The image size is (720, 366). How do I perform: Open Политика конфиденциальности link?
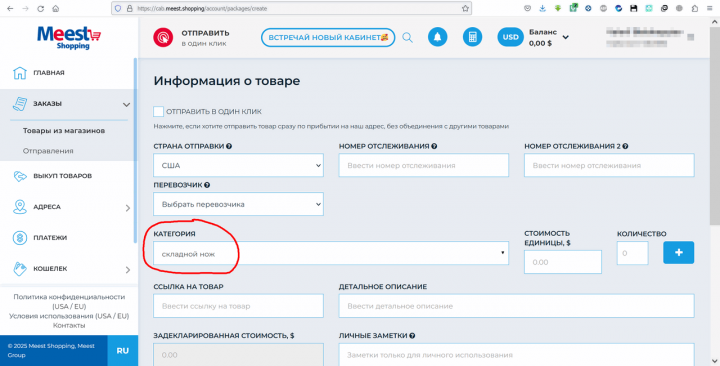coord(69,301)
